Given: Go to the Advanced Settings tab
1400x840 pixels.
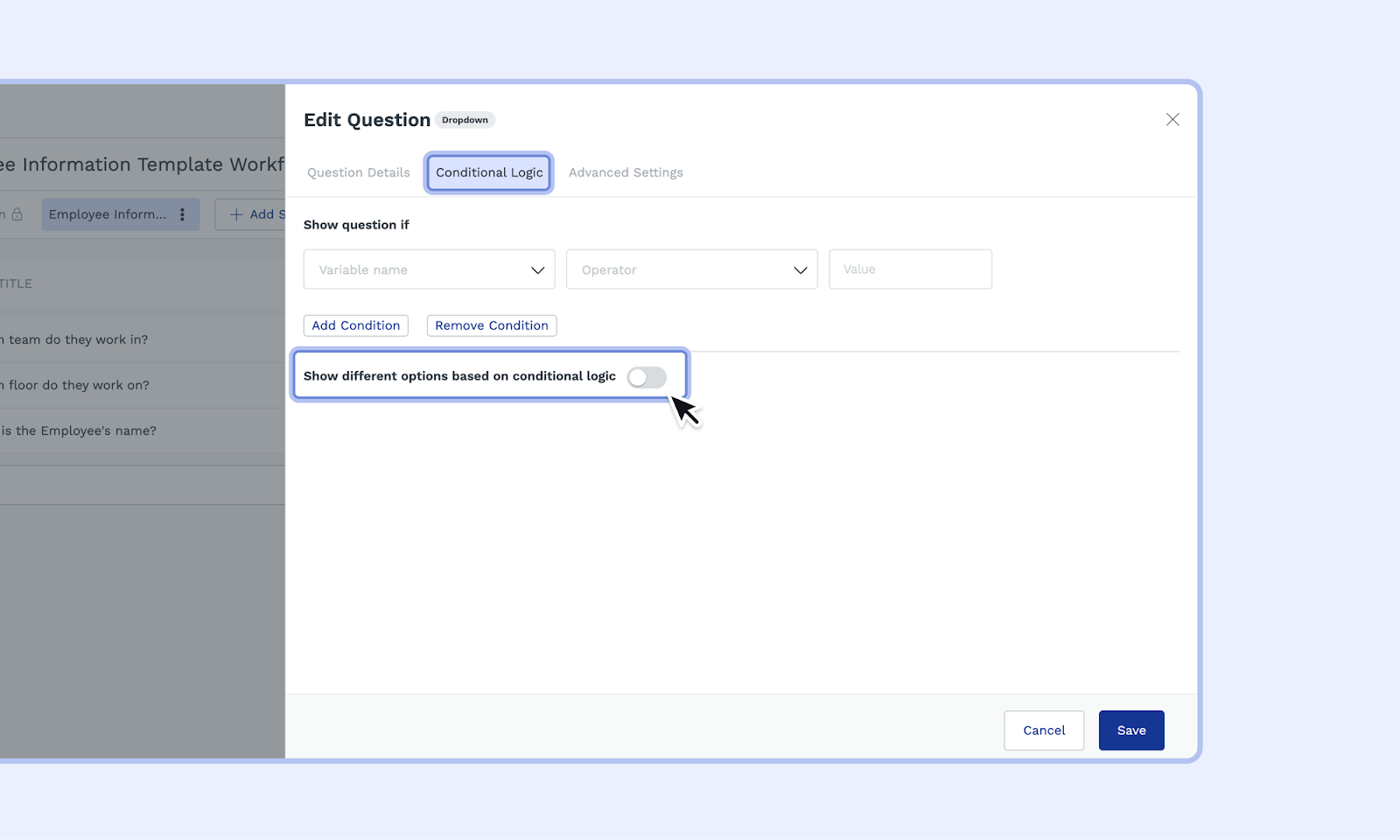Looking at the screenshot, I should [626, 172].
